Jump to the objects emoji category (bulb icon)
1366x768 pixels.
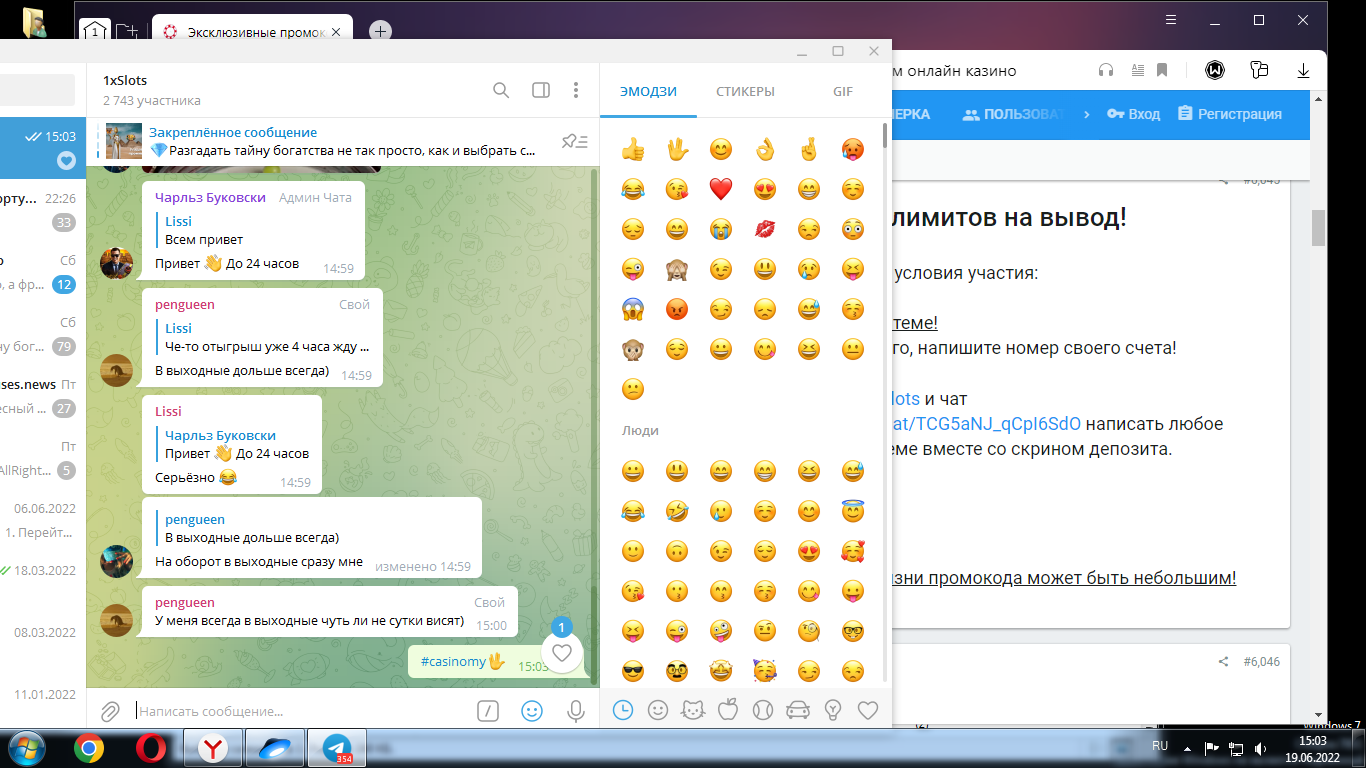[832, 710]
